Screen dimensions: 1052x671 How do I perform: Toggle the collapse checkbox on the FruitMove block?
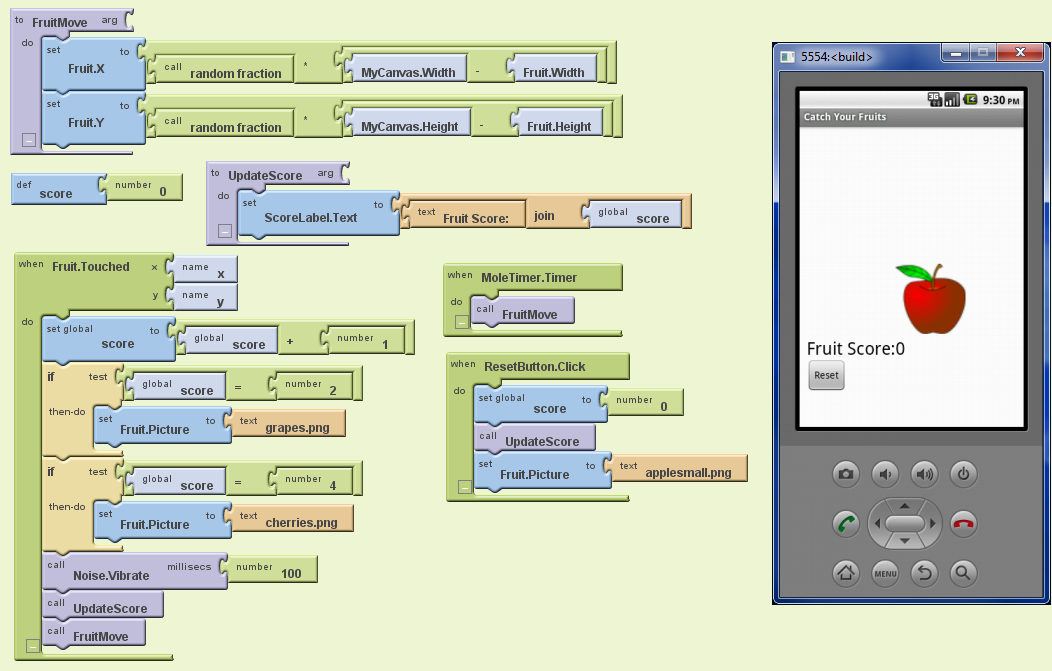click(x=27, y=140)
